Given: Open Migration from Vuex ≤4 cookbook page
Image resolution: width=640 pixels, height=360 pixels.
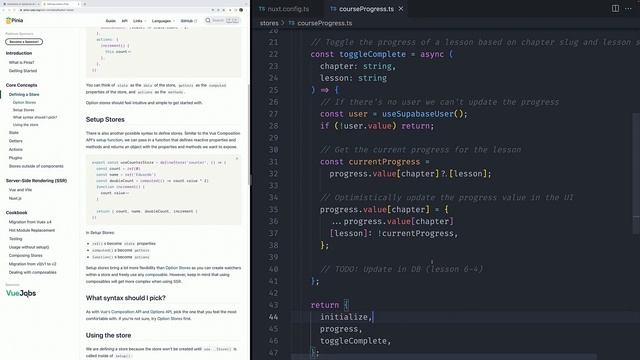Looking at the screenshot, I should (x=30, y=222).
